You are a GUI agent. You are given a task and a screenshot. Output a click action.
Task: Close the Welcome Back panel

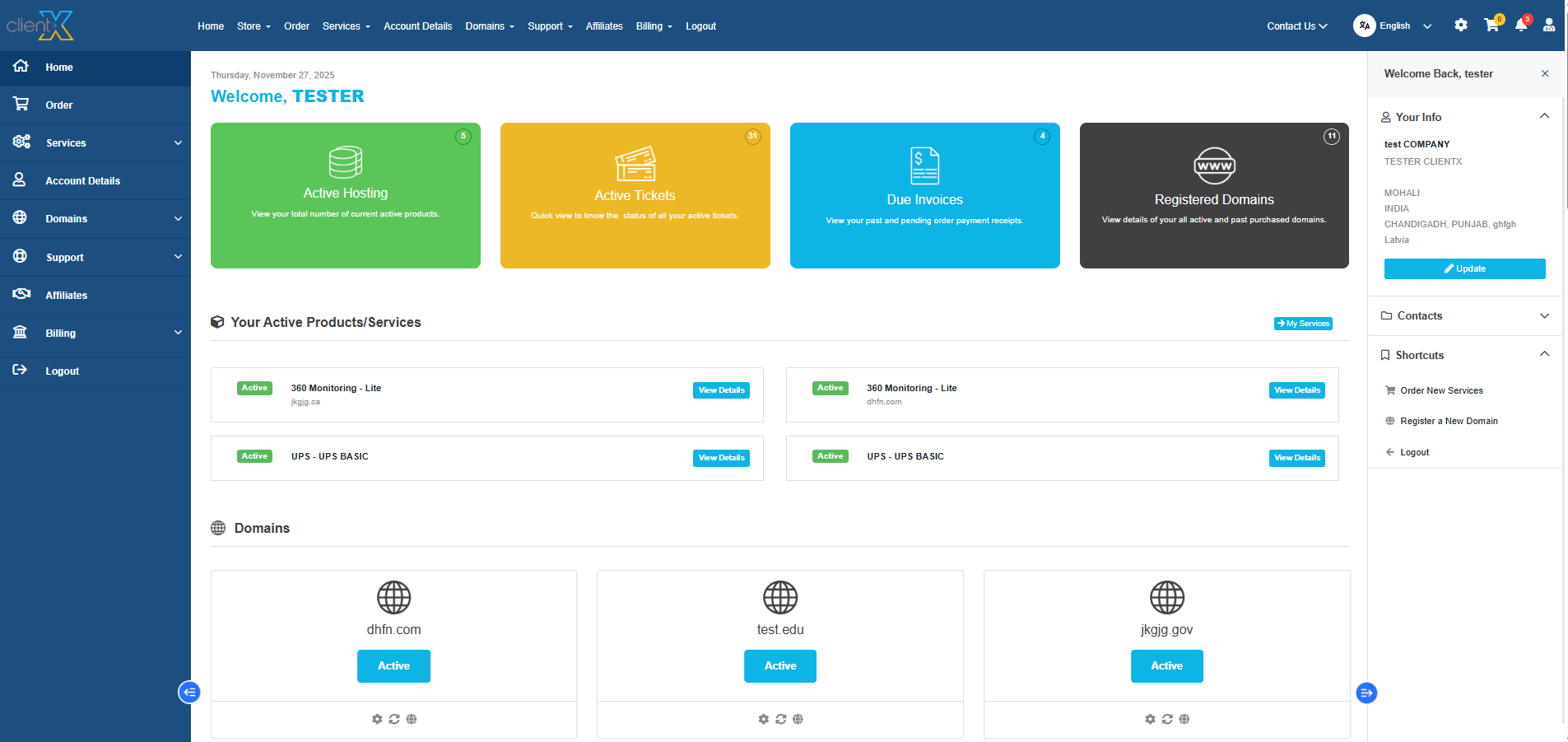pyautogui.click(x=1545, y=73)
